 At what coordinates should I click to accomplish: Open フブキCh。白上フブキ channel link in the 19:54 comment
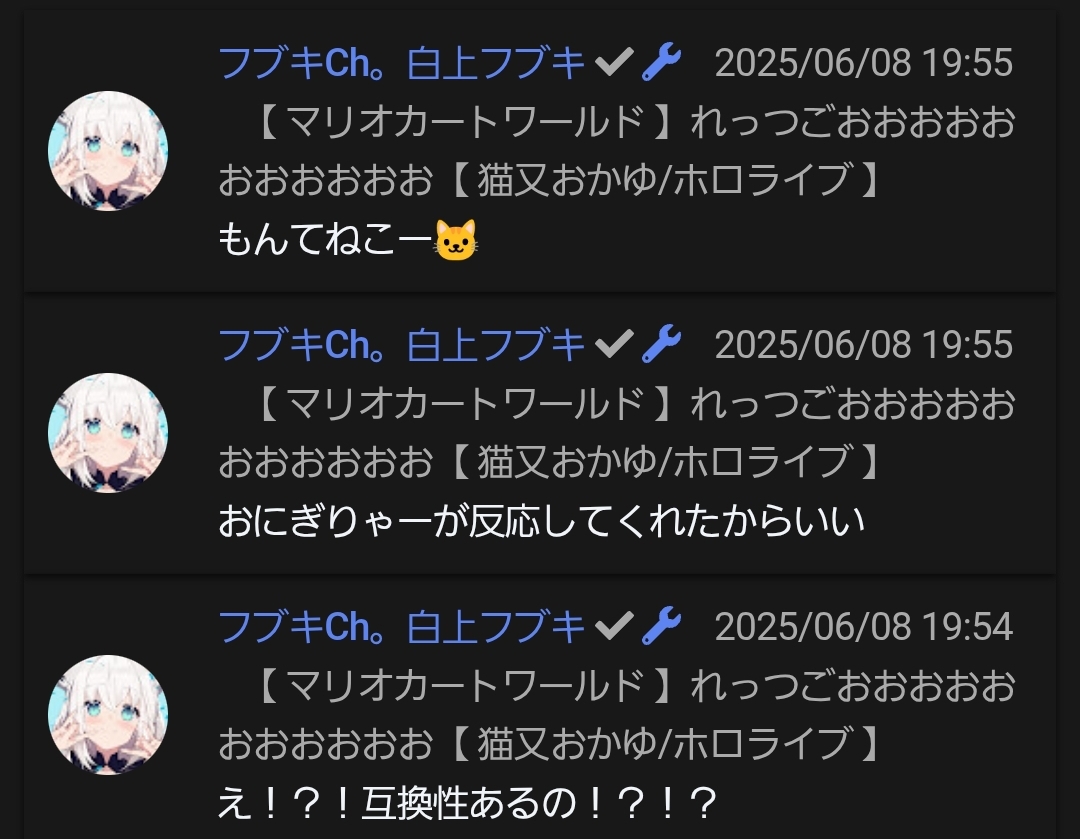(x=402, y=626)
